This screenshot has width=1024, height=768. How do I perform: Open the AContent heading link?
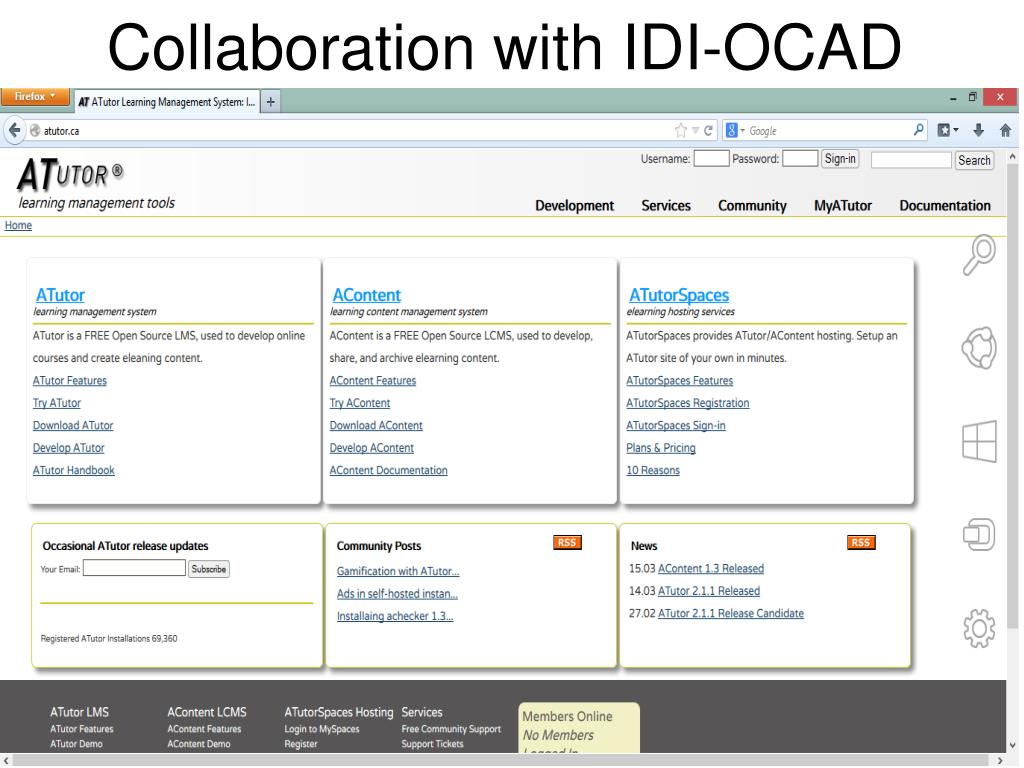pos(366,295)
